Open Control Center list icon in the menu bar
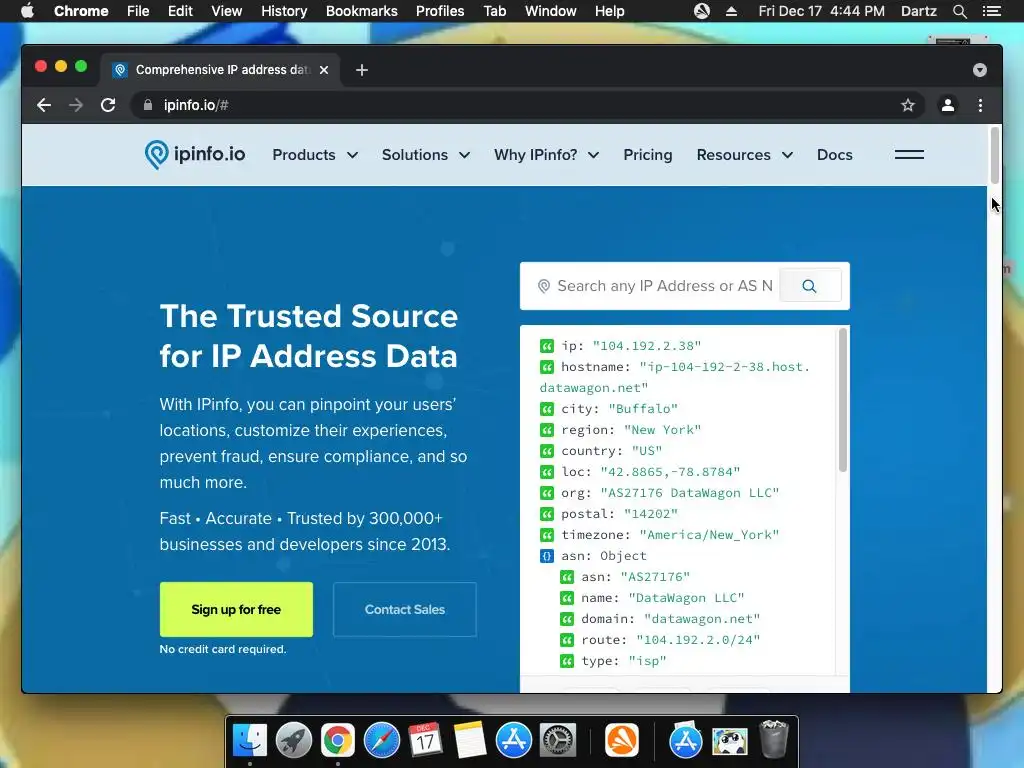 [992, 11]
